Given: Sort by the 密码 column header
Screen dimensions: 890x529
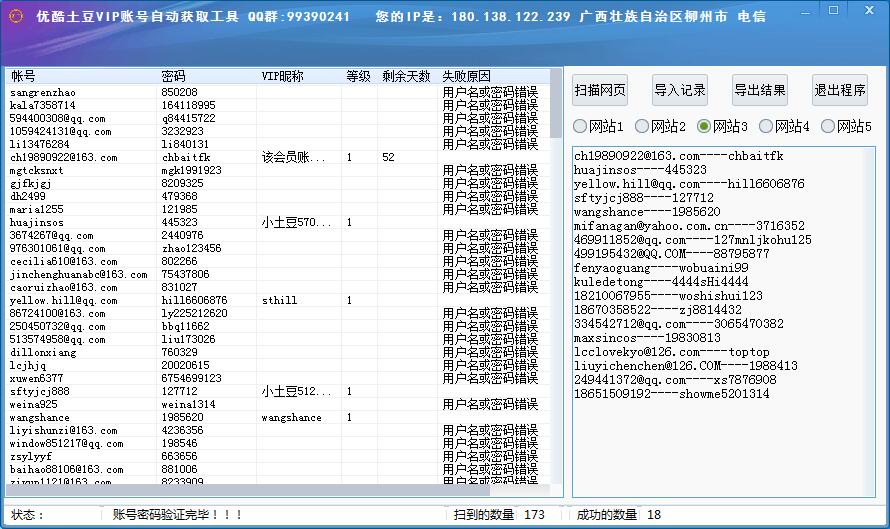Looking at the screenshot, I should [x=207, y=76].
